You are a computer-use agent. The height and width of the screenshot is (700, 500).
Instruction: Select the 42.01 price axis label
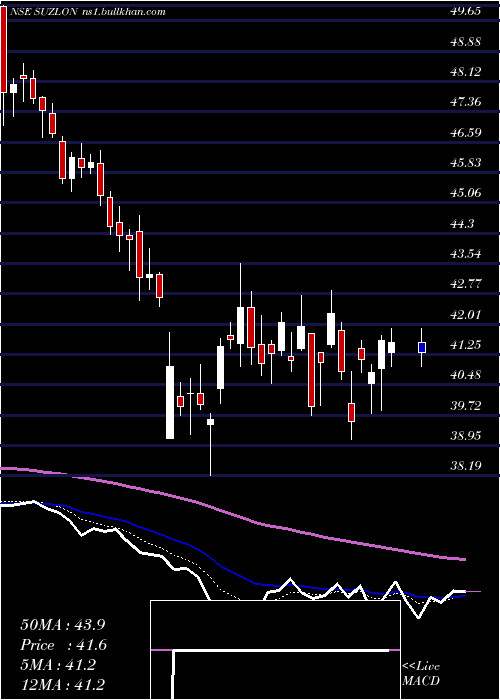click(465, 314)
